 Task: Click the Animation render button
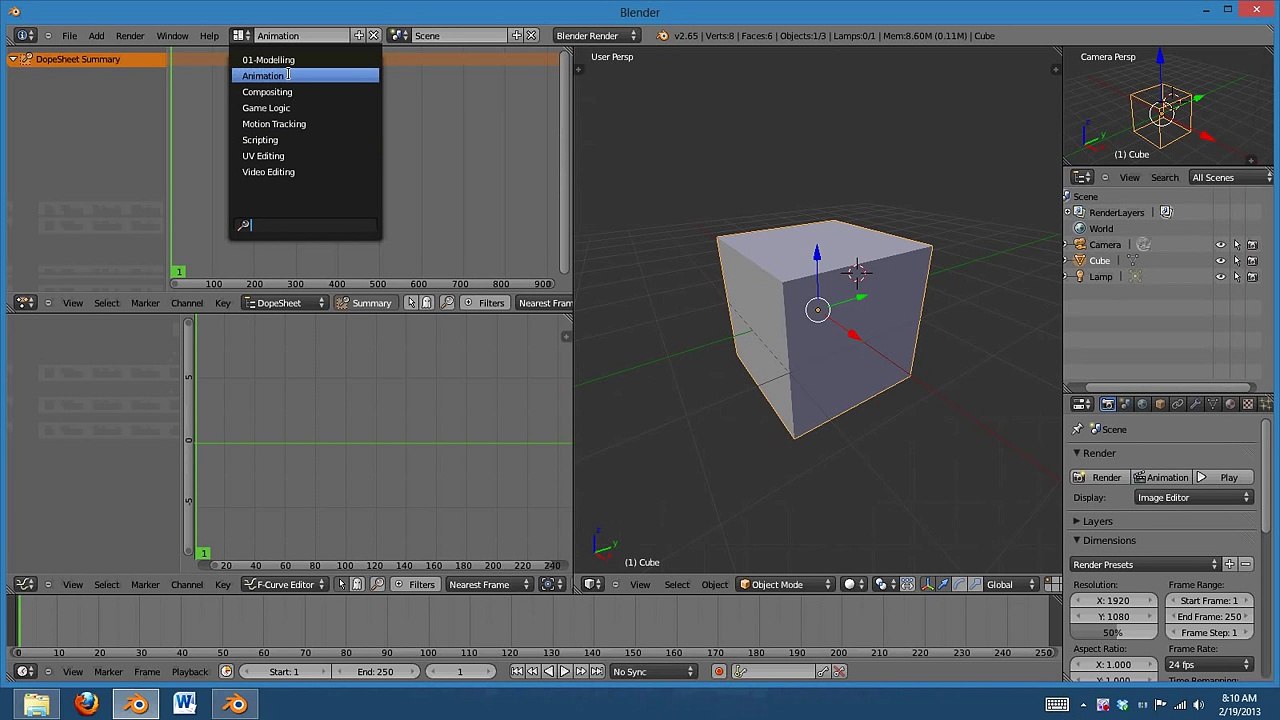coord(1162,478)
